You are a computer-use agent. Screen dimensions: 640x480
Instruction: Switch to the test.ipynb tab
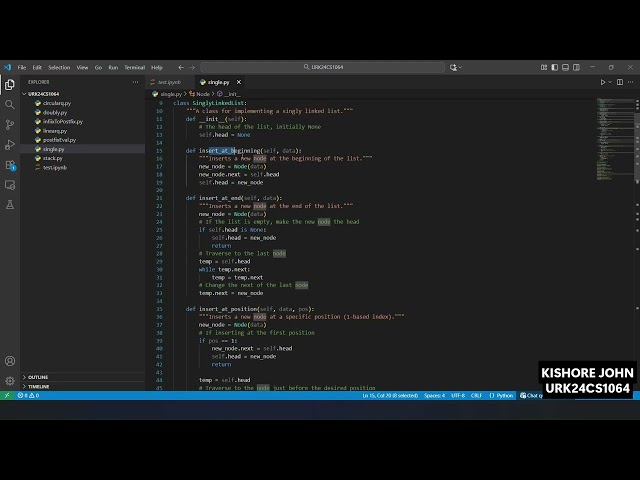point(168,82)
